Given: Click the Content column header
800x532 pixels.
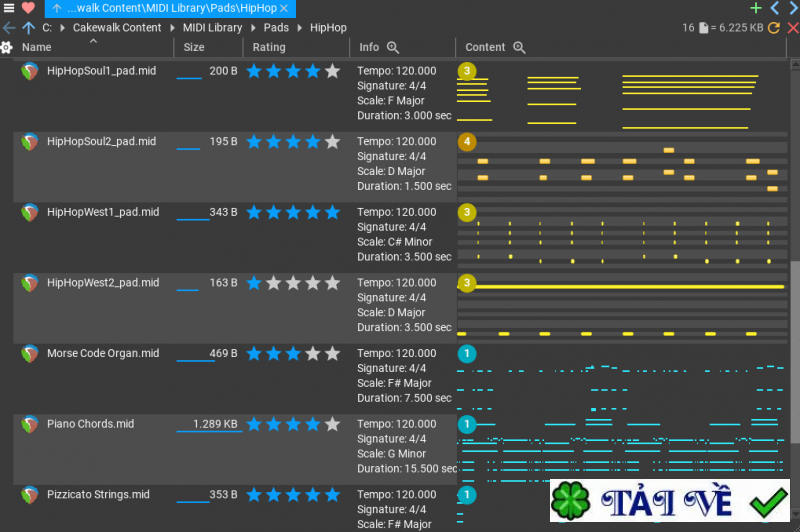Looking at the screenshot, I should (485, 47).
